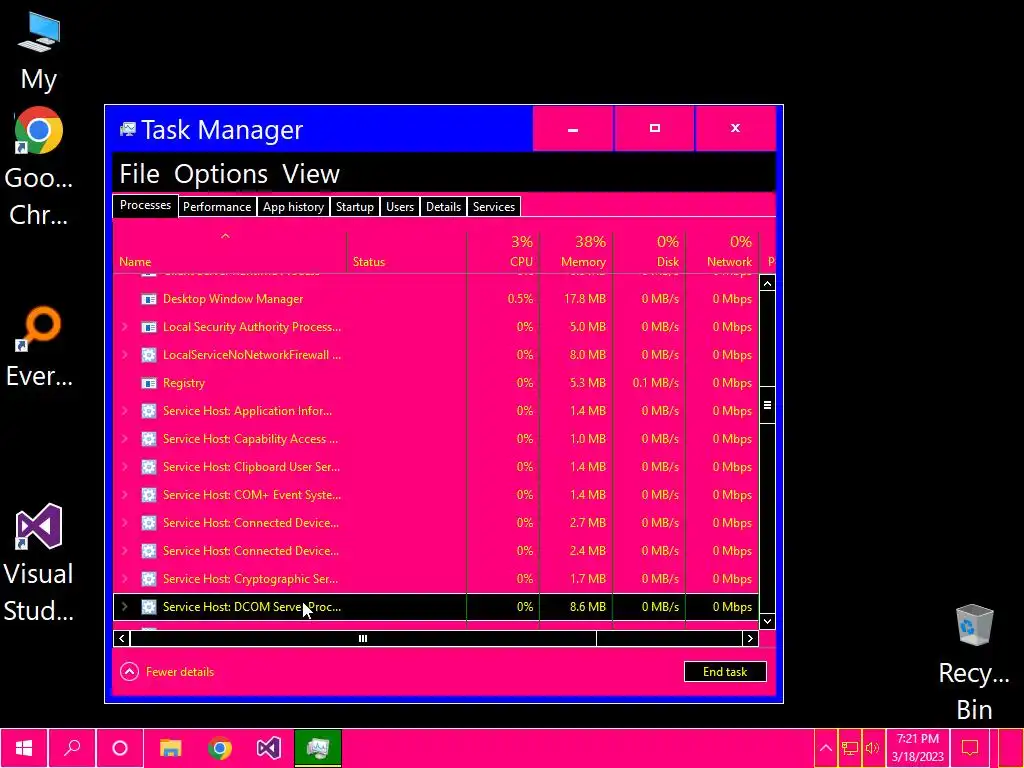Click the vertical scrollbar thumb
This screenshot has width=1024, height=768.
[x=767, y=405]
